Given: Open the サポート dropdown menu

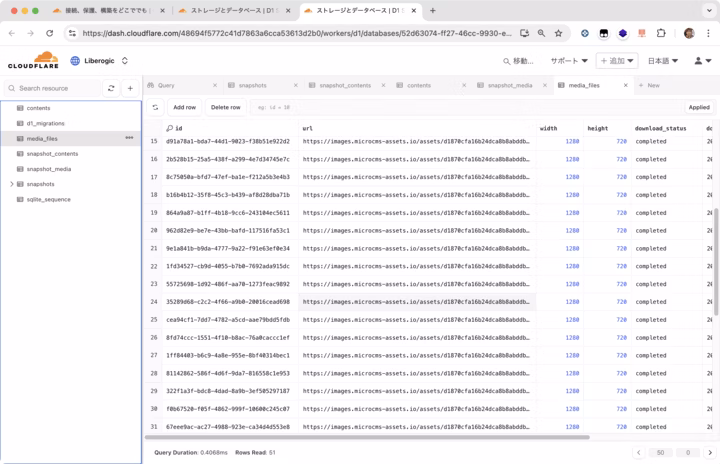Looking at the screenshot, I should [x=570, y=61].
